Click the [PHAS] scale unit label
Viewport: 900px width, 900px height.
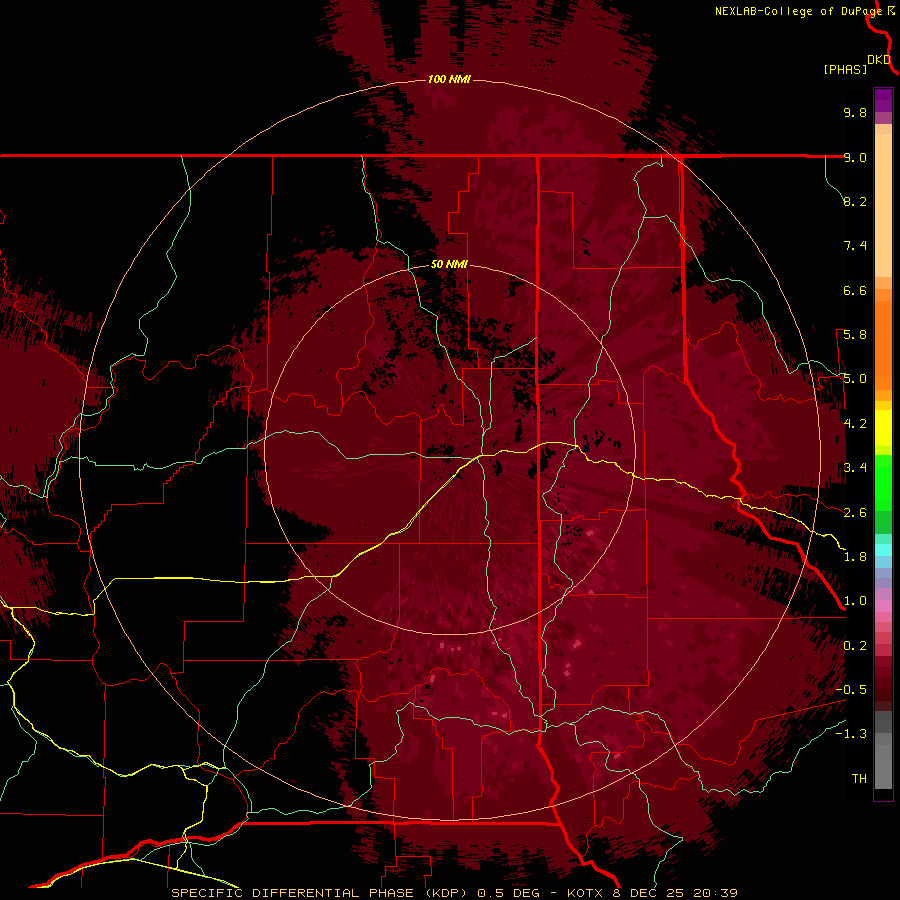(845, 69)
